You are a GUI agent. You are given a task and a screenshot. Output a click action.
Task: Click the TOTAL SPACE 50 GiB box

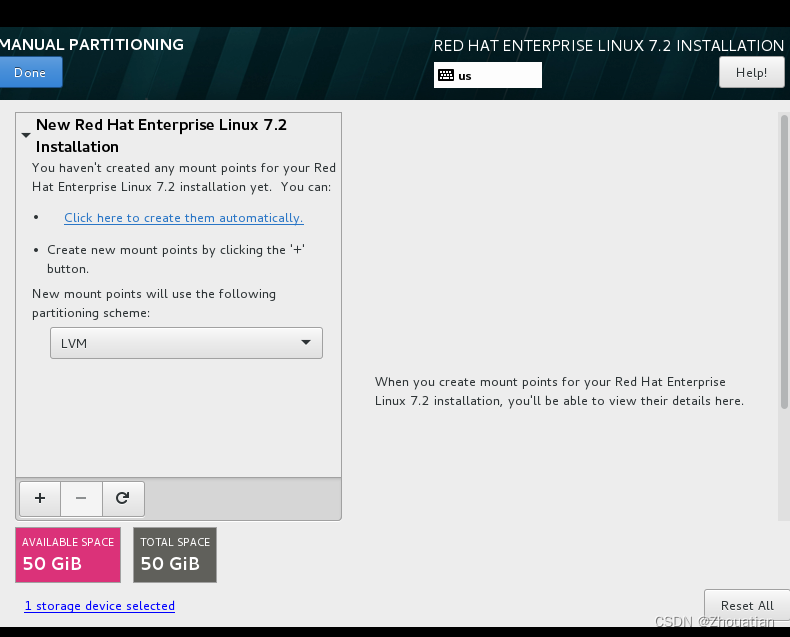click(x=175, y=555)
